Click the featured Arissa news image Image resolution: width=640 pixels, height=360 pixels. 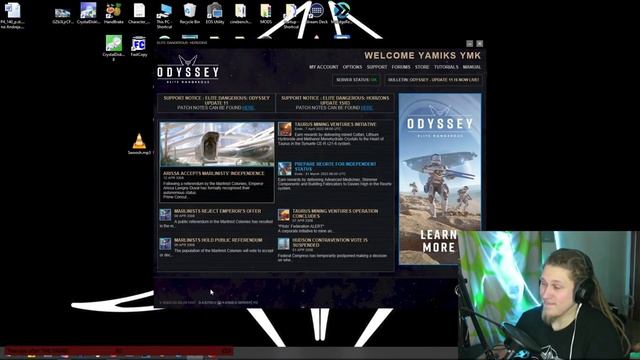pos(217,144)
